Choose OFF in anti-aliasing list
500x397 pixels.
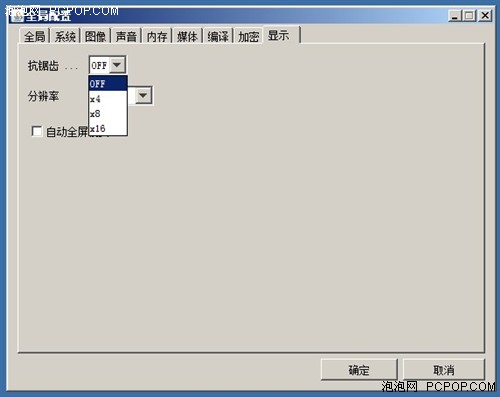pyautogui.click(x=108, y=83)
